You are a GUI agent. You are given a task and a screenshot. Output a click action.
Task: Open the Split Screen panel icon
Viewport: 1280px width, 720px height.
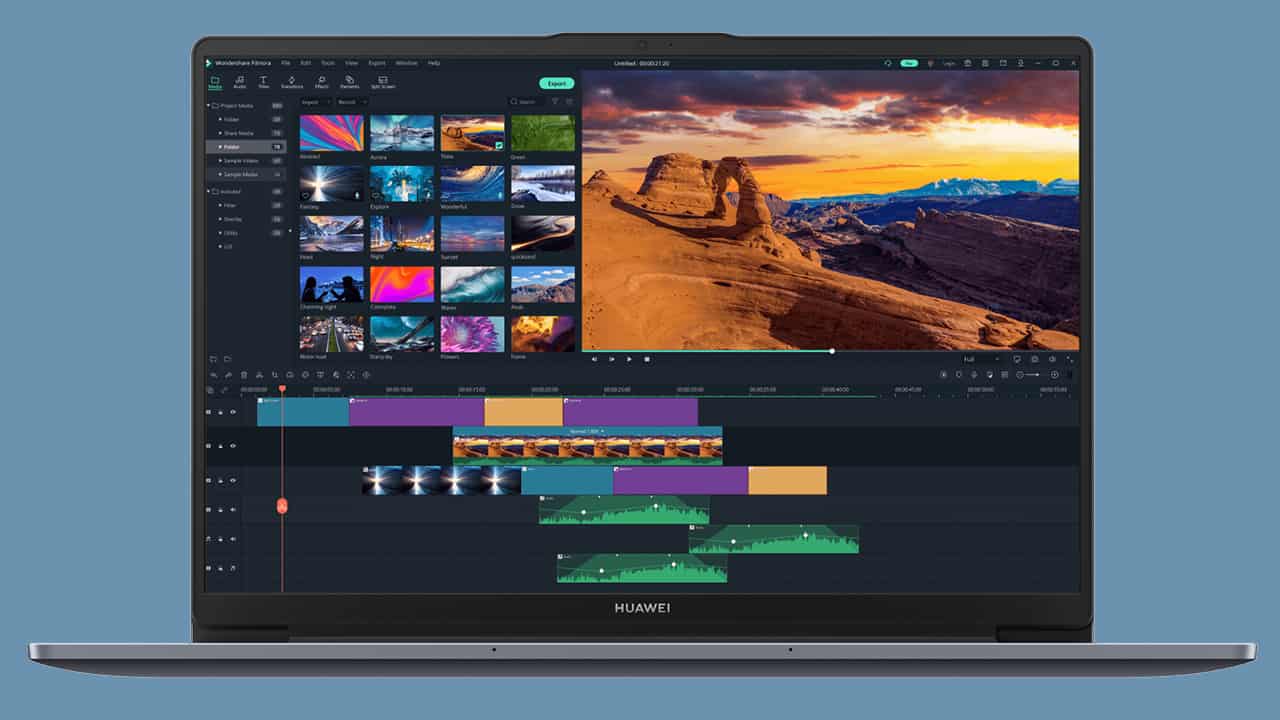point(382,80)
